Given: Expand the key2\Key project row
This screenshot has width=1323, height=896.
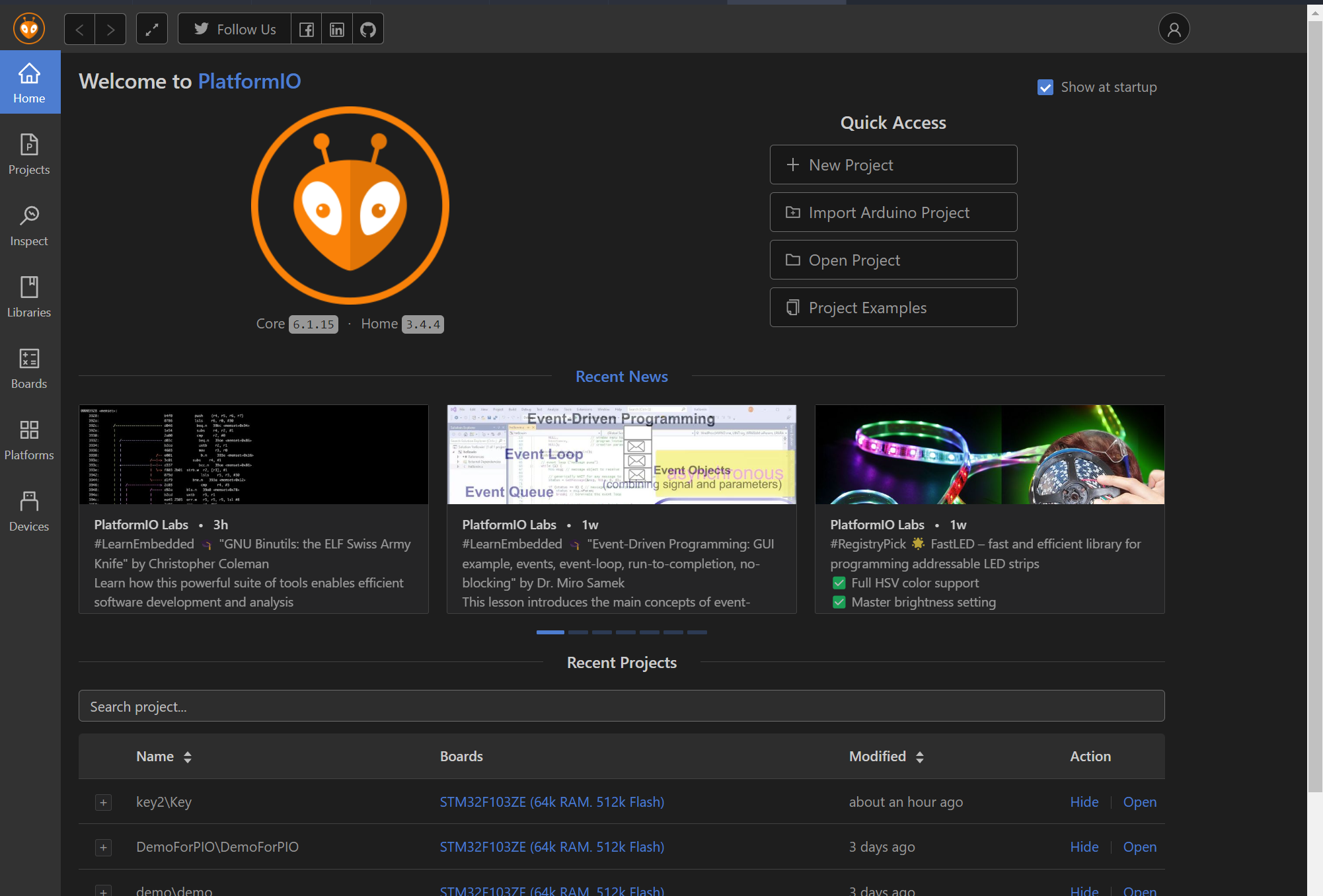Looking at the screenshot, I should tap(103, 802).
